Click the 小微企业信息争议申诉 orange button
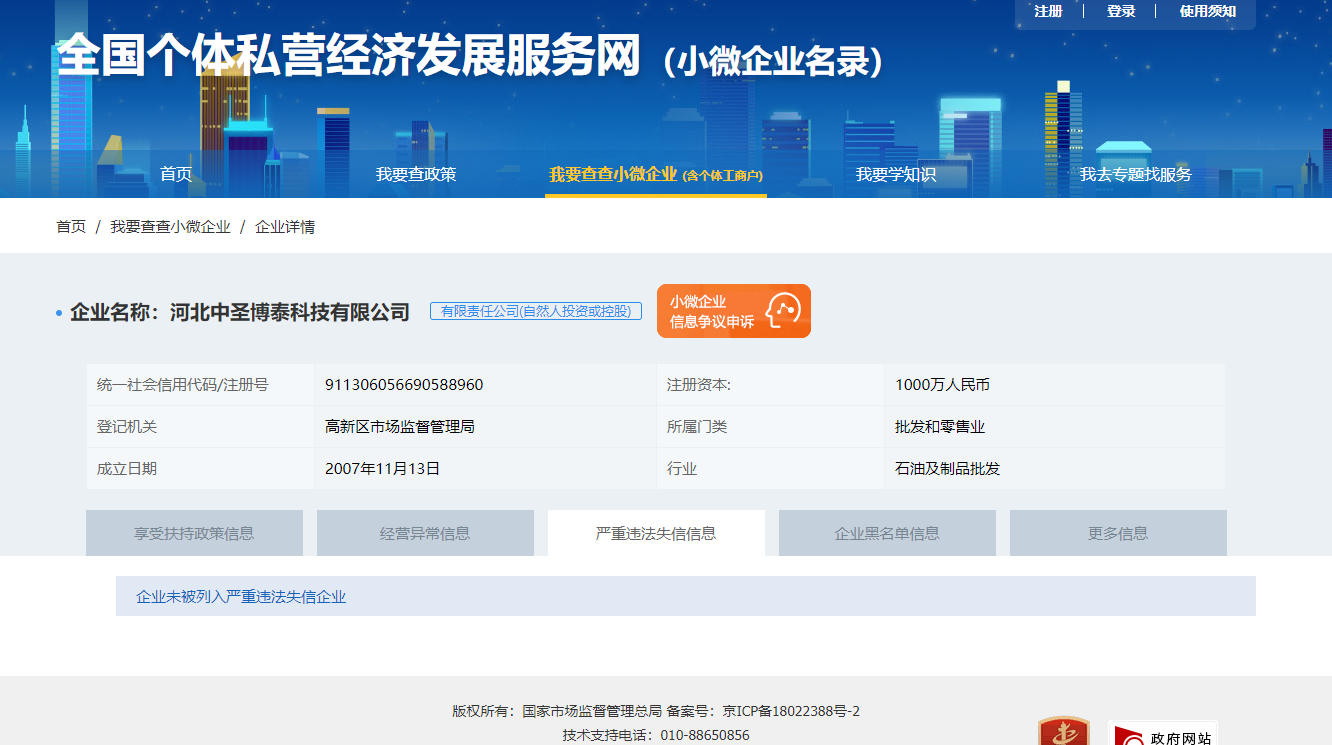This screenshot has height=745, width=1332. (x=734, y=311)
